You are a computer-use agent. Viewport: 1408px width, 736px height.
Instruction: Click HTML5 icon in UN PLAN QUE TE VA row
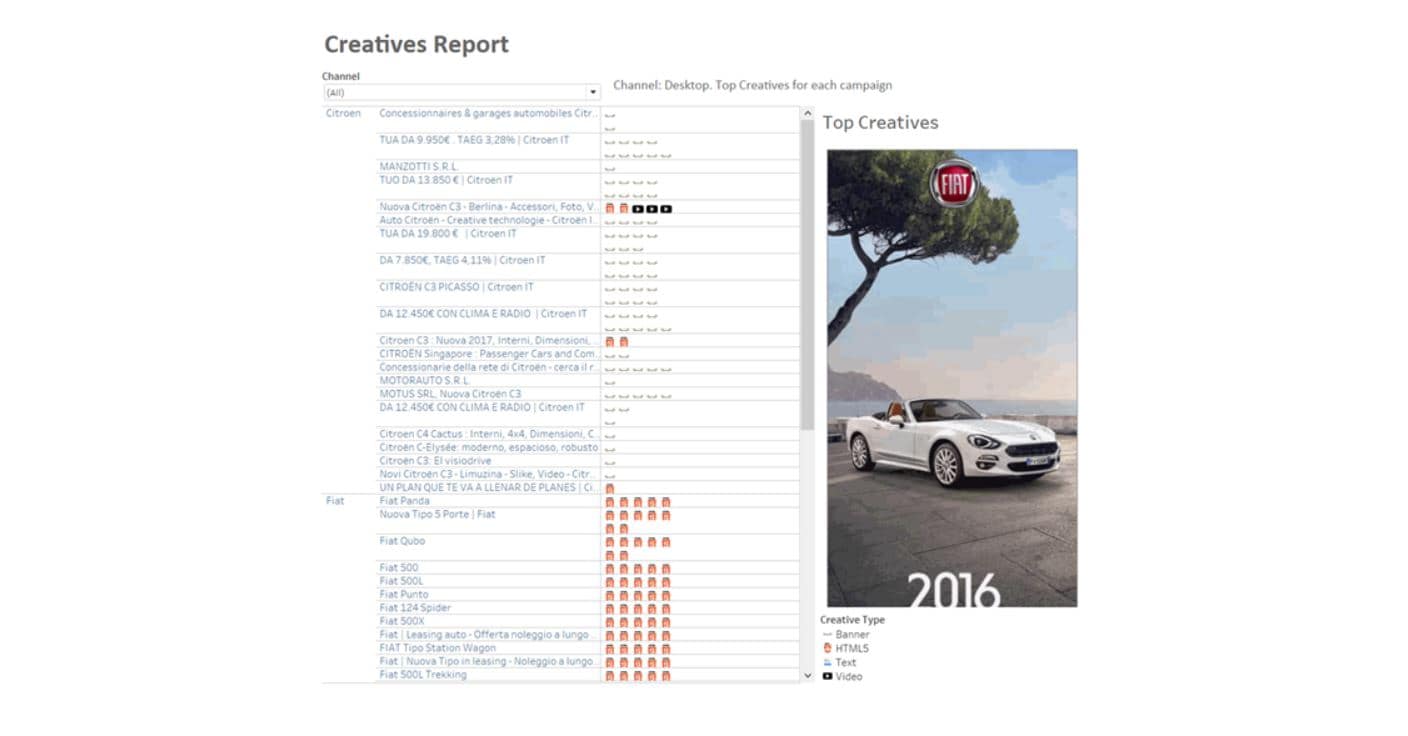610,488
